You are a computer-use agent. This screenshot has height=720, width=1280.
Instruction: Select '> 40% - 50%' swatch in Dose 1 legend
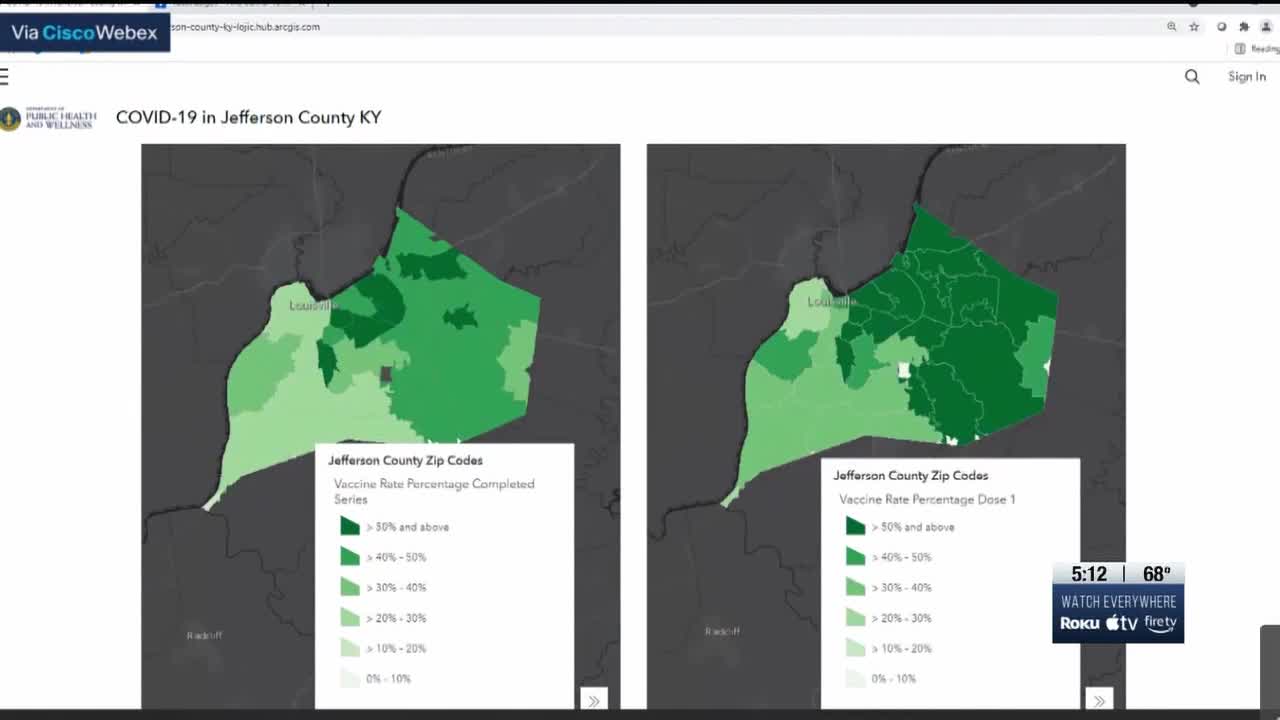(x=855, y=557)
